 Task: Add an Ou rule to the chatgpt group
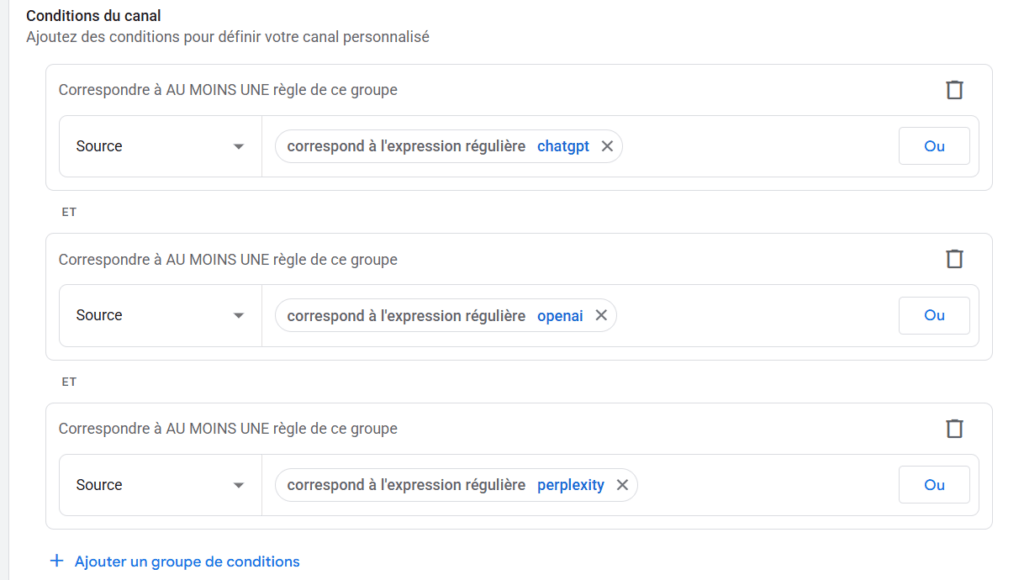(x=934, y=146)
